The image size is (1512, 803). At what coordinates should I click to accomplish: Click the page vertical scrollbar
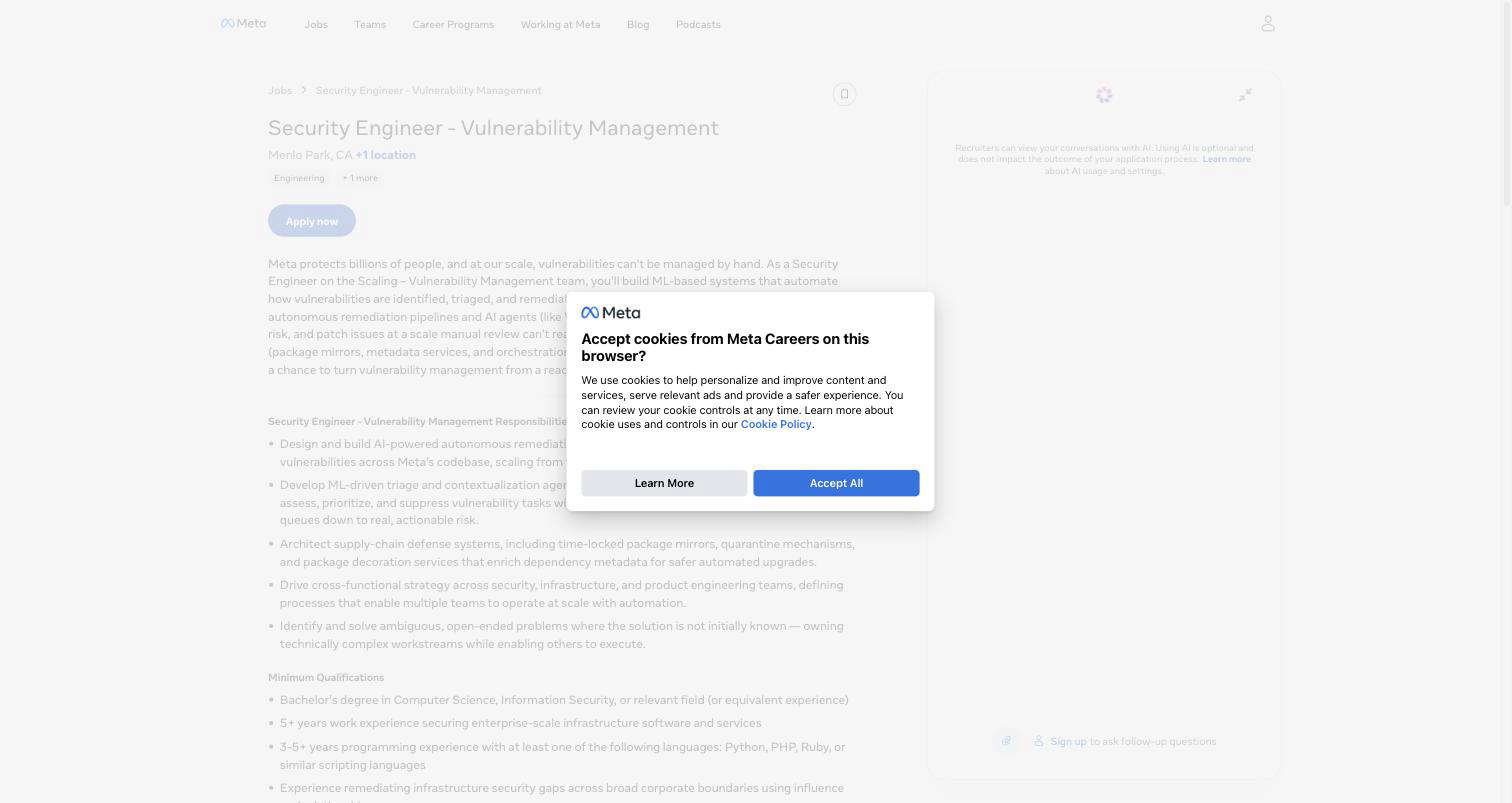tap(1507, 104)
